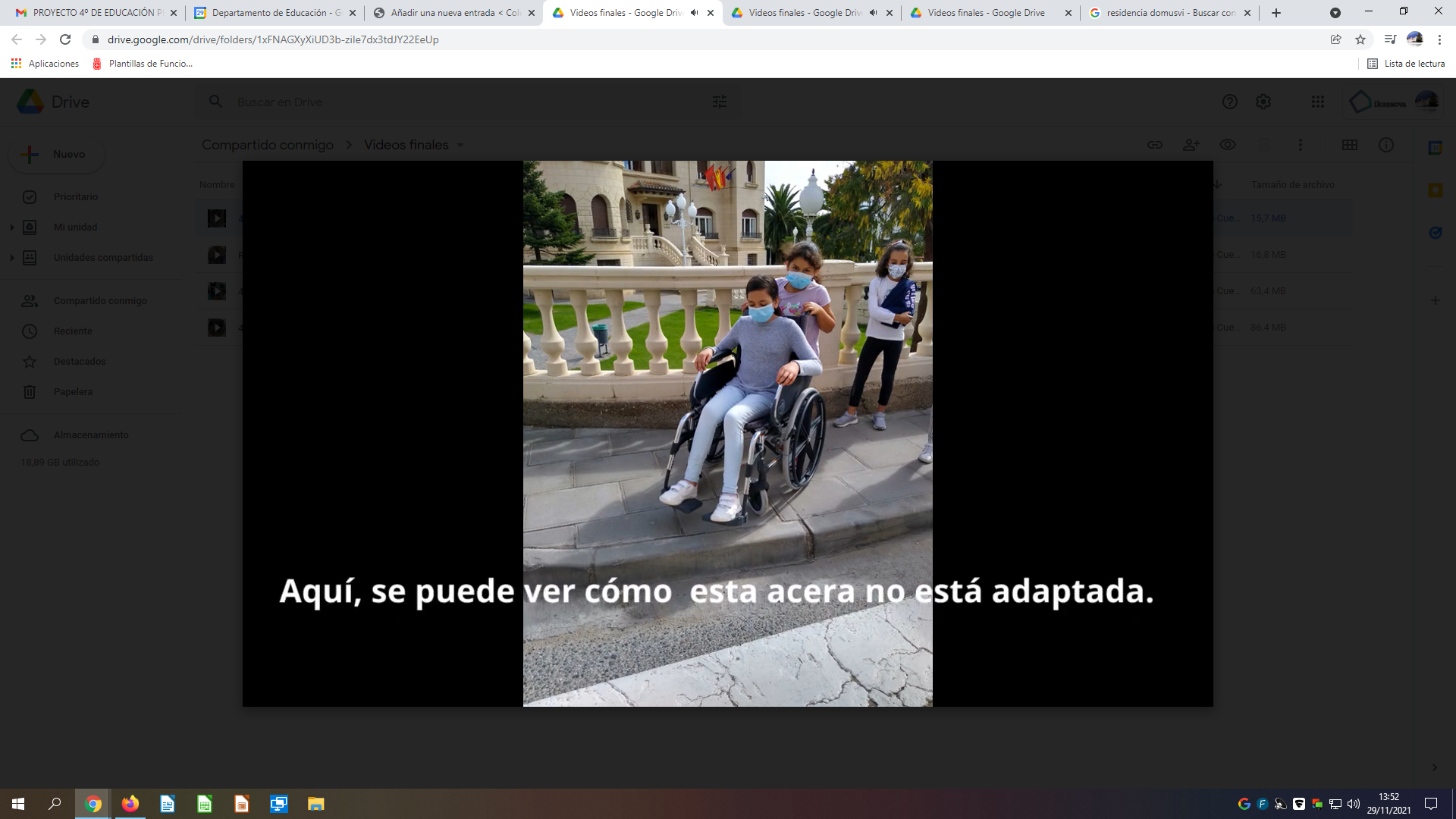Open Almacenamiento storage page
This screenshot has height=819, width=1456.
coord(91,435)
